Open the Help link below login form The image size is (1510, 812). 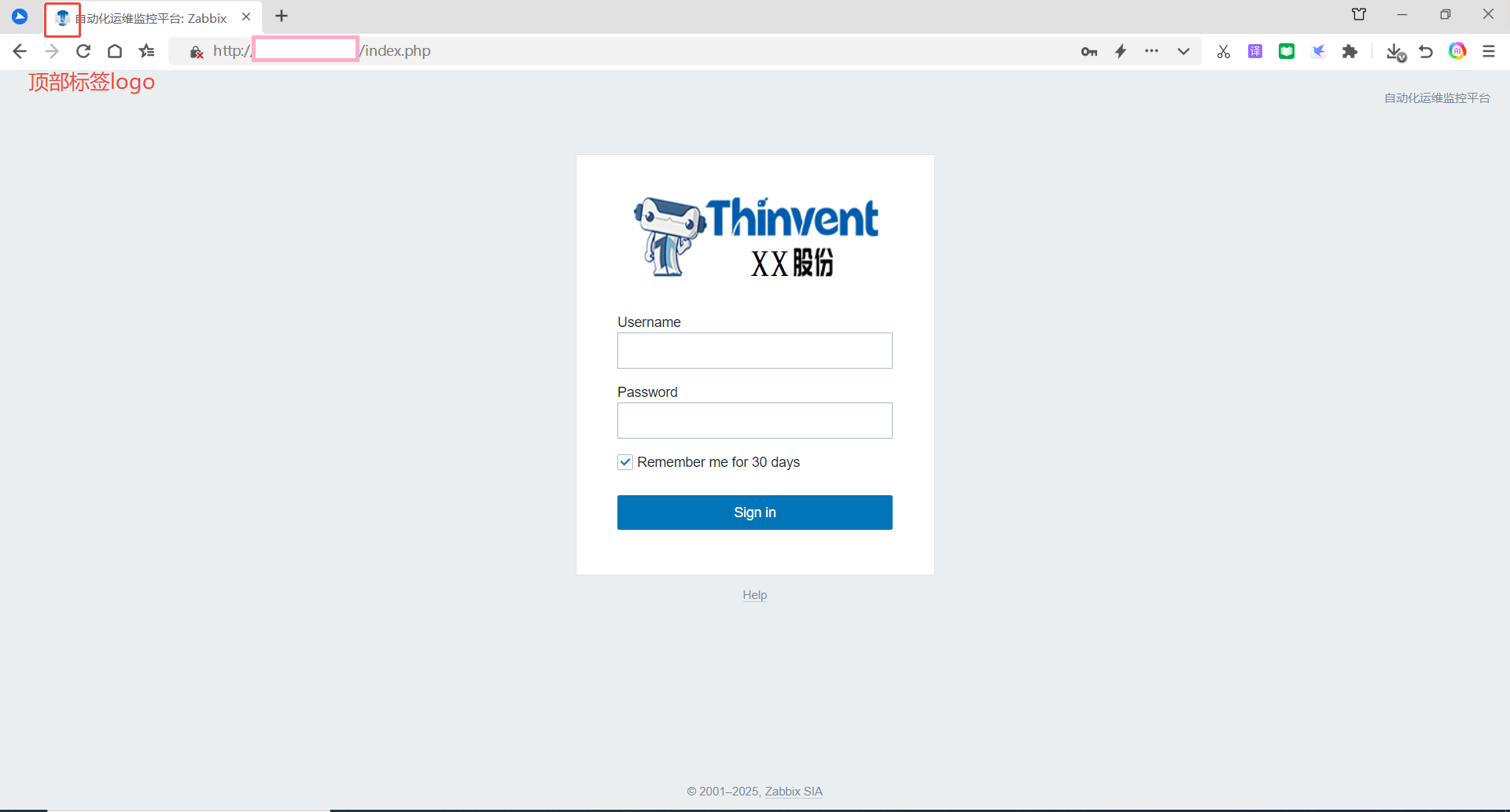point(755,595)
